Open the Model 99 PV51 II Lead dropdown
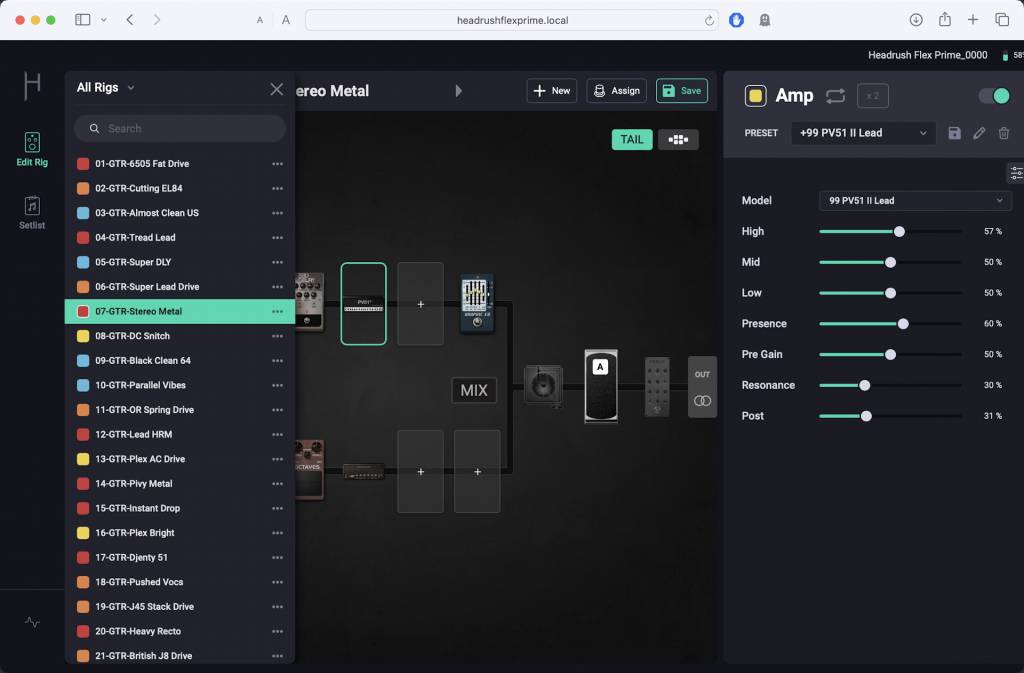The width and height of the screenshot is (1024, 673). point(916,200)
